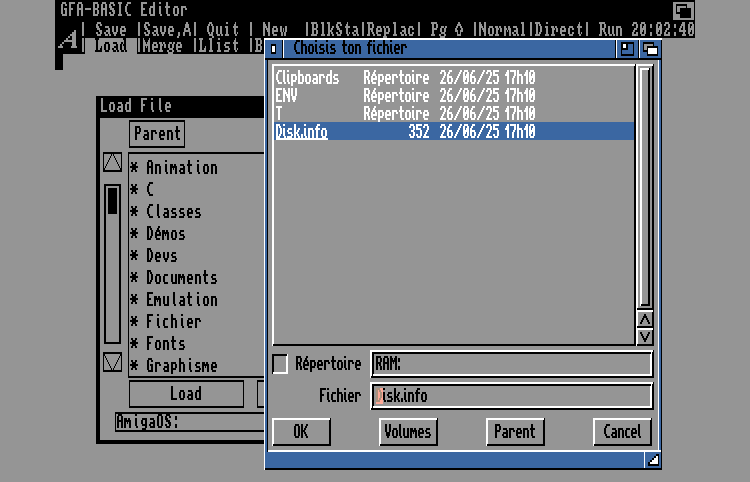Click the Load File list up arrow
Image resolution: width=750 pixels, height=482 pixels.
tap(112, 163)
